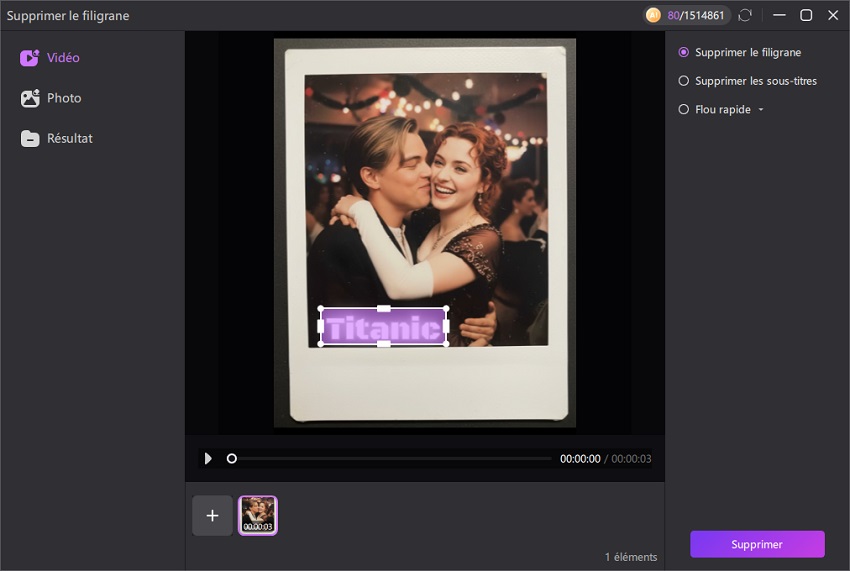
Task: Click the Résultat folder icon
Action: pyautogui.click(x=29, y=139)
